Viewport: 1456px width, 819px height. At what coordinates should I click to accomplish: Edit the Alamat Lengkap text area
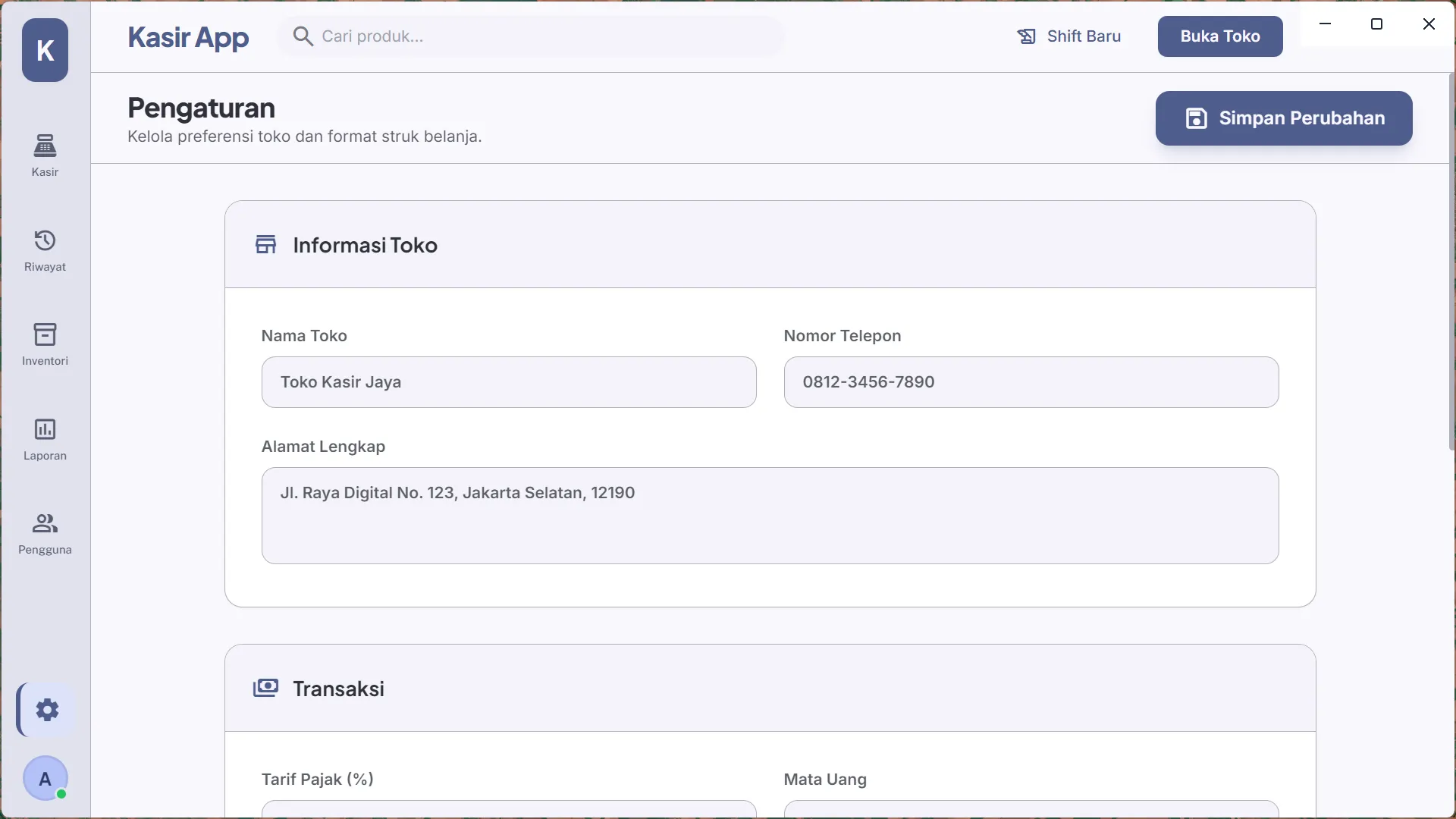click(770, 516)
